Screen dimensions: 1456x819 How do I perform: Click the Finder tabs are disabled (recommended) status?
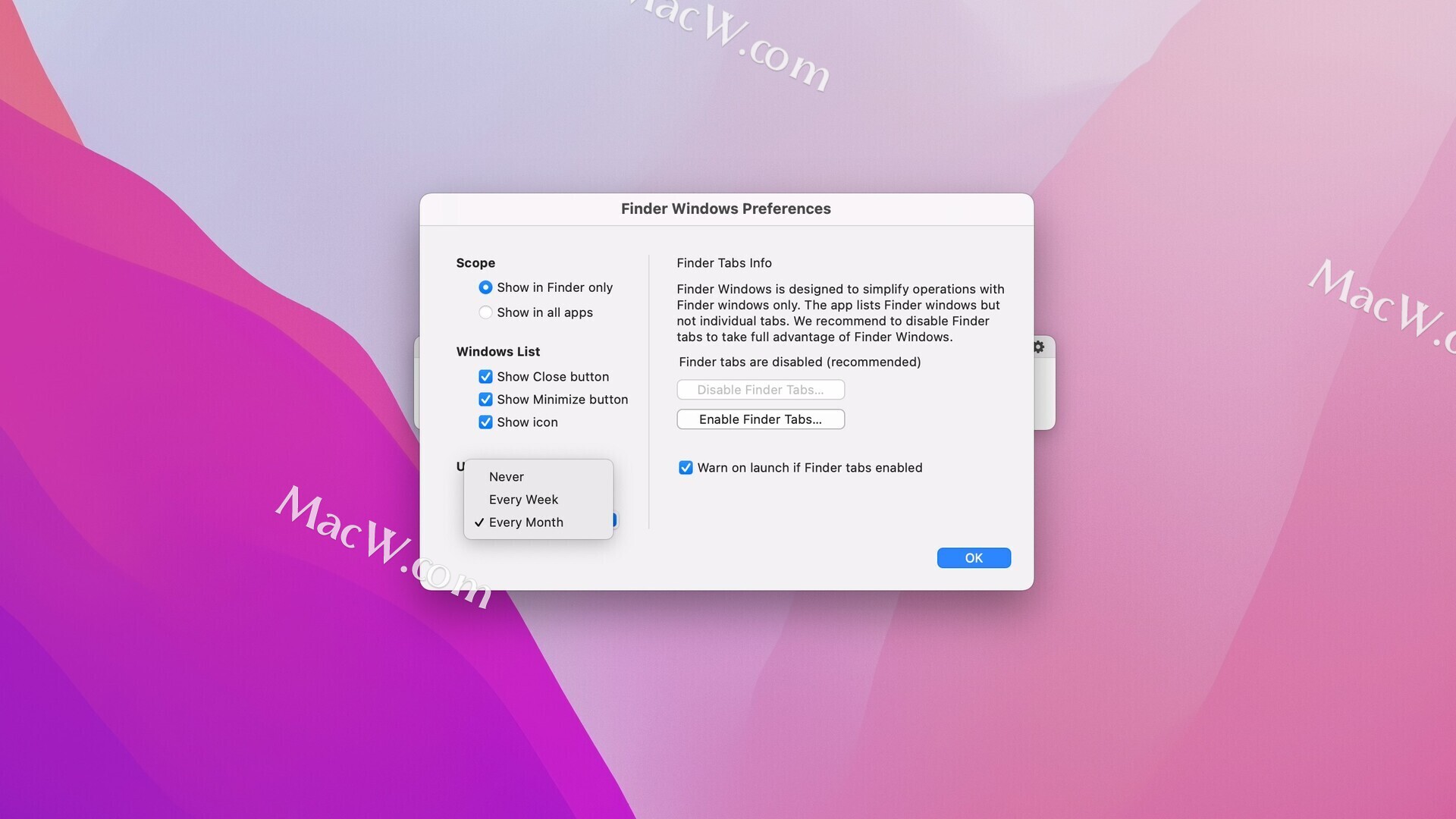tap(800, 362)
